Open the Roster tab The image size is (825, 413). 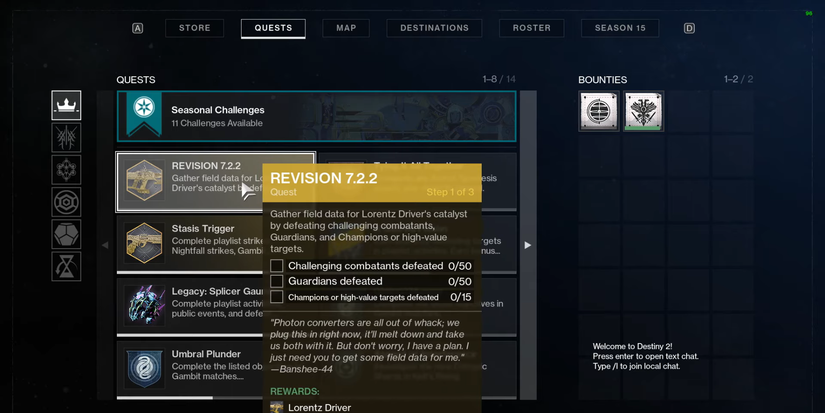click(x=531, y=28)
